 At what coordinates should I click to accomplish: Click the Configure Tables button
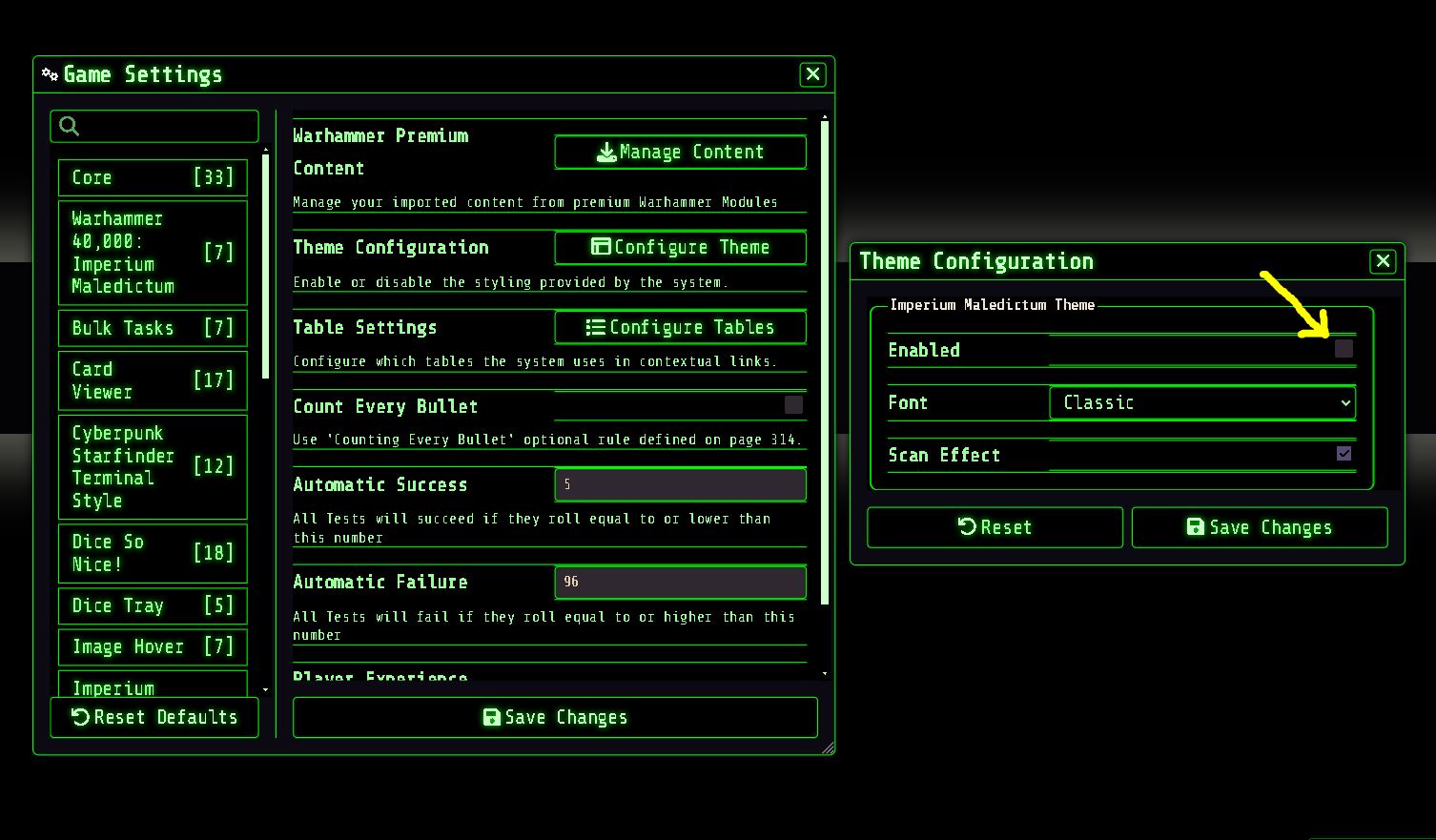click(x=680, y=327)
